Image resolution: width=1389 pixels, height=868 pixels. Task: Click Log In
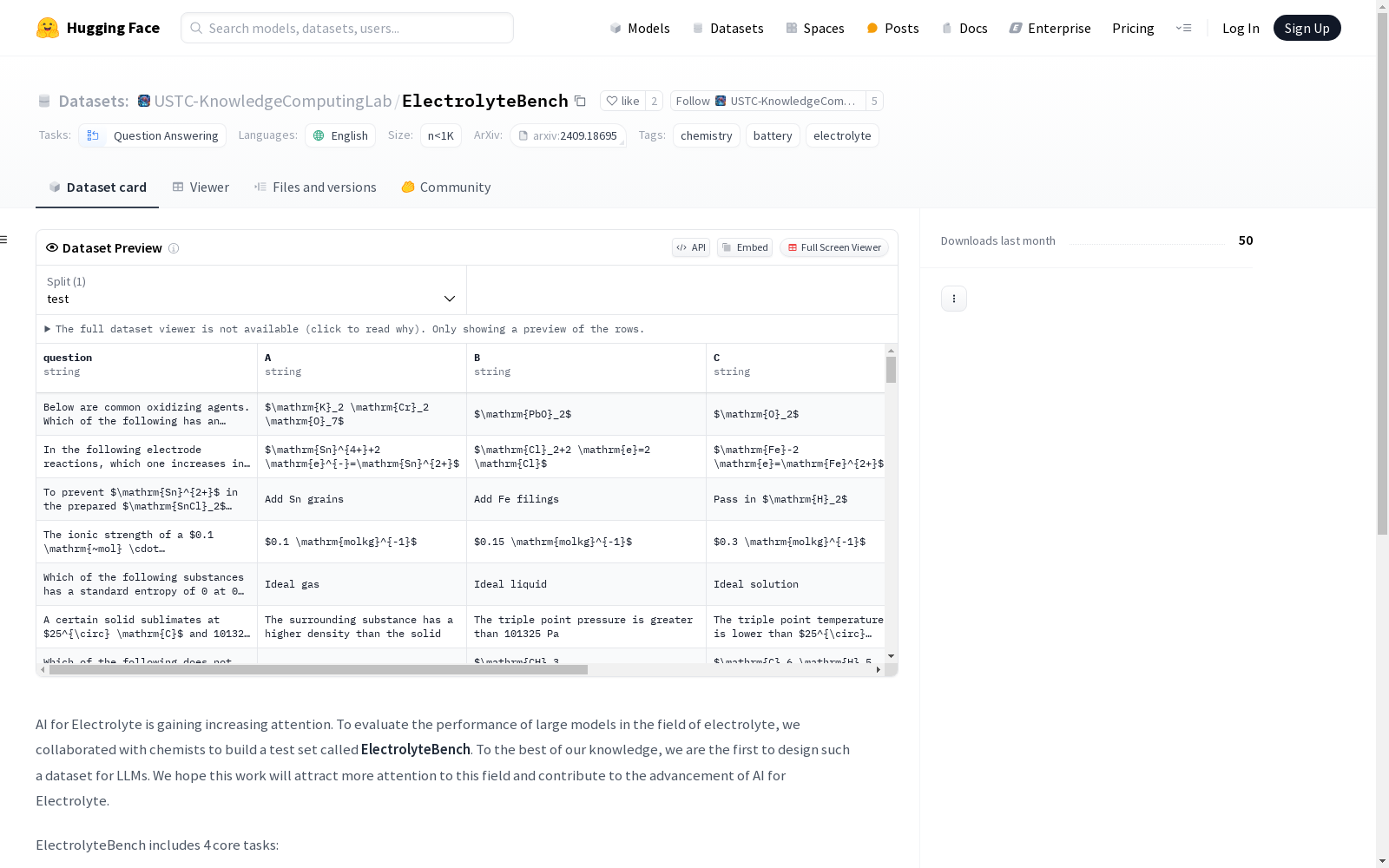coord(1241,28)
